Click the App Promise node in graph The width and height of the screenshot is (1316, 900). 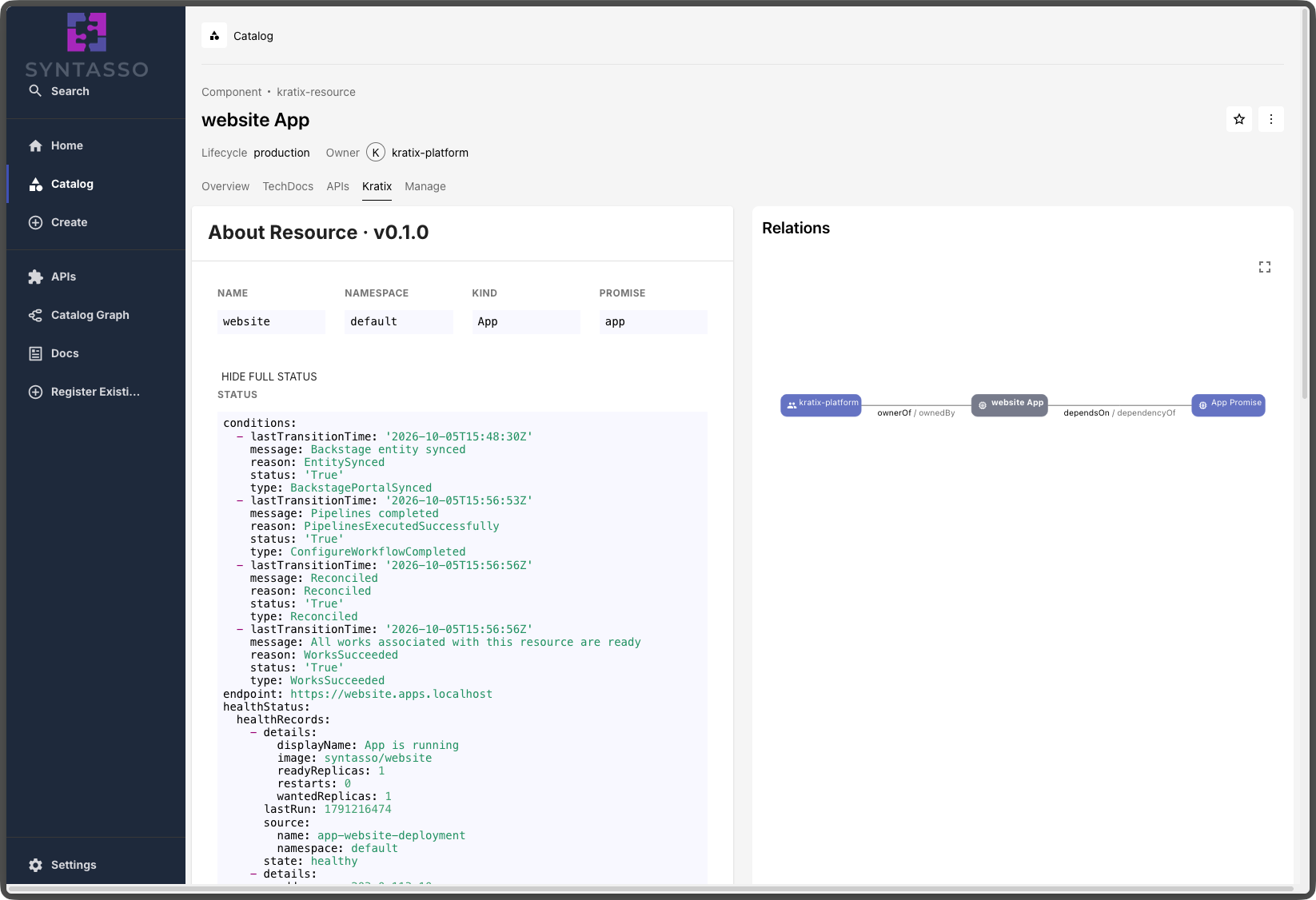1228,404
